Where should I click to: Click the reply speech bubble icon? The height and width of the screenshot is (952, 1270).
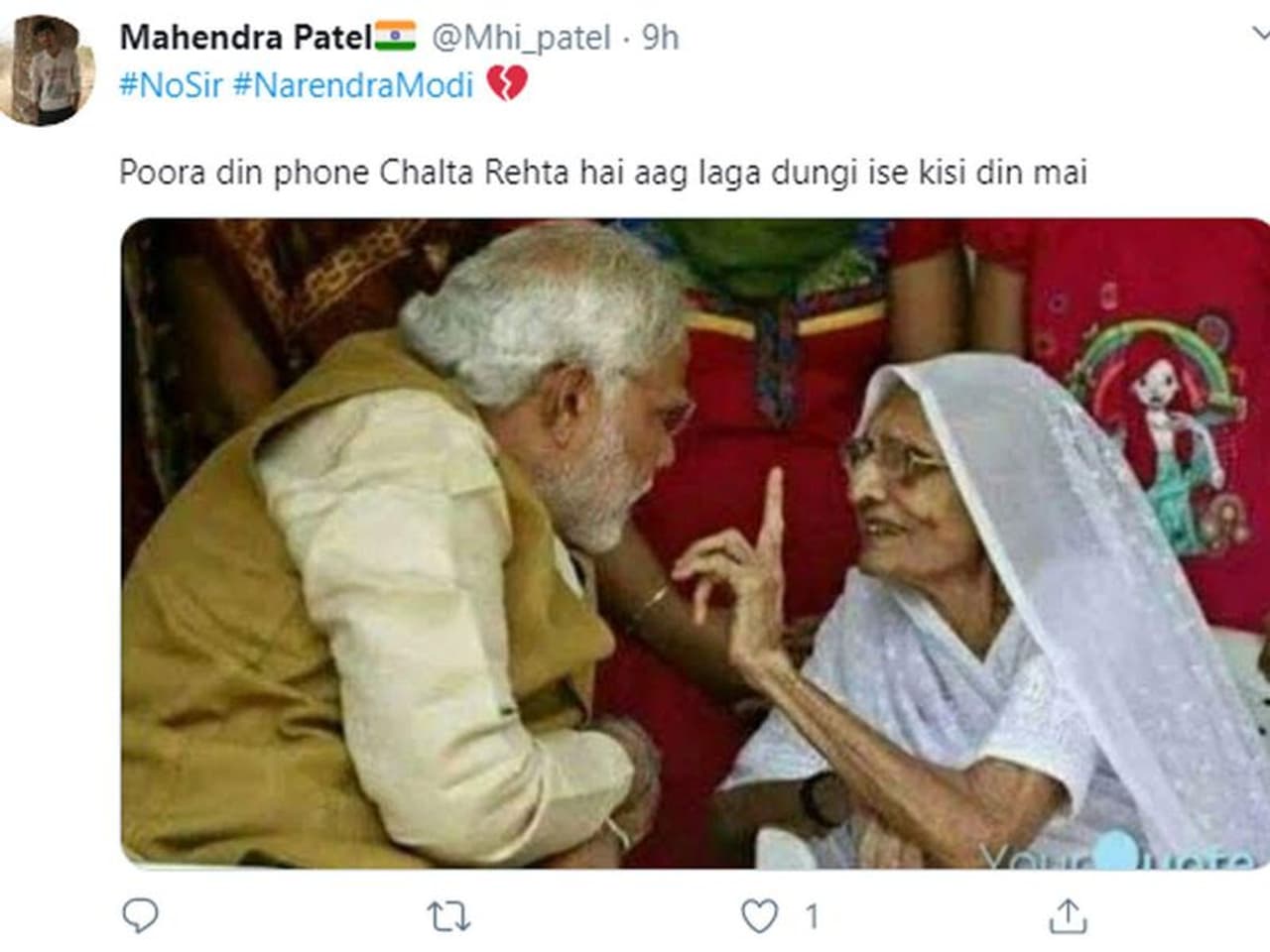(140, 915)
